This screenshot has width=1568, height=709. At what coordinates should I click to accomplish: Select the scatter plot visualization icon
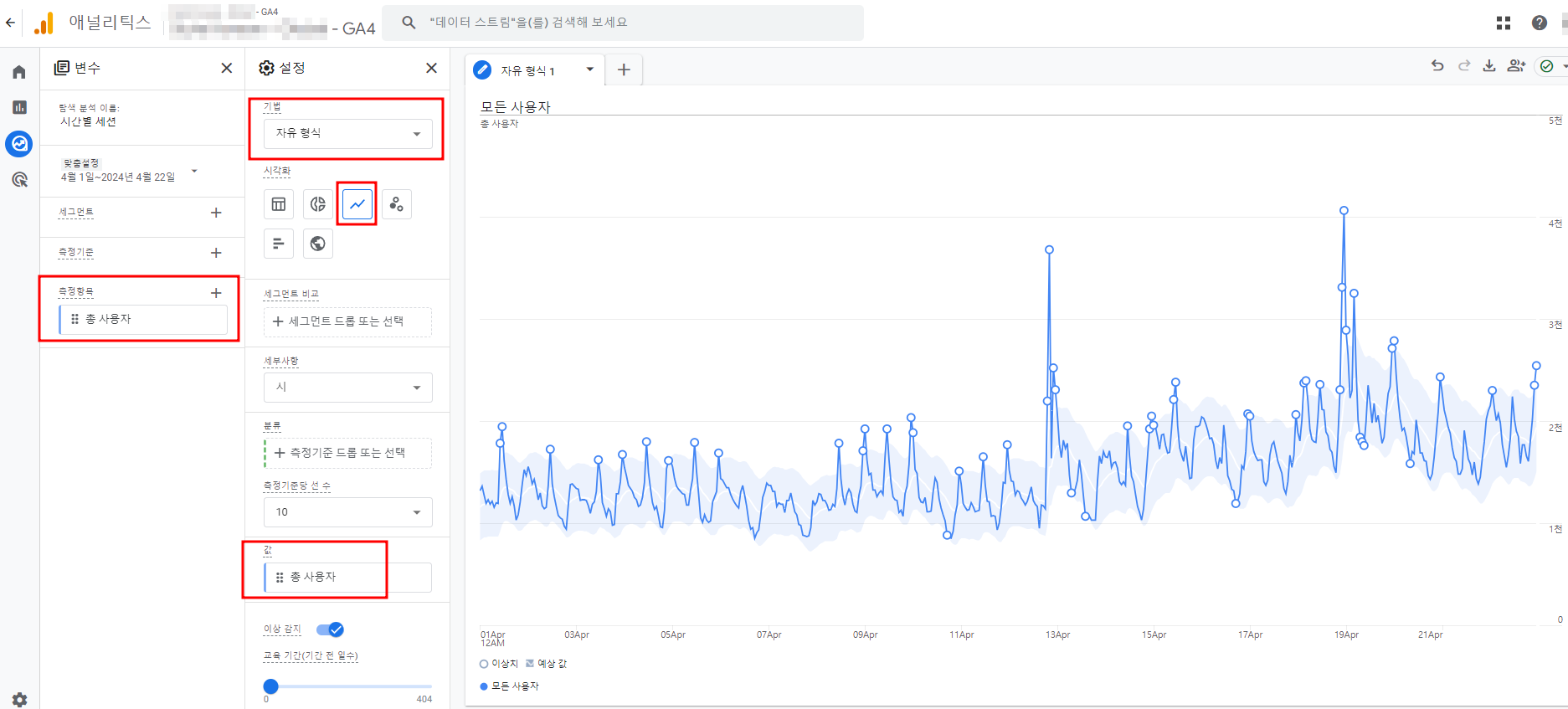click(397, 204)
